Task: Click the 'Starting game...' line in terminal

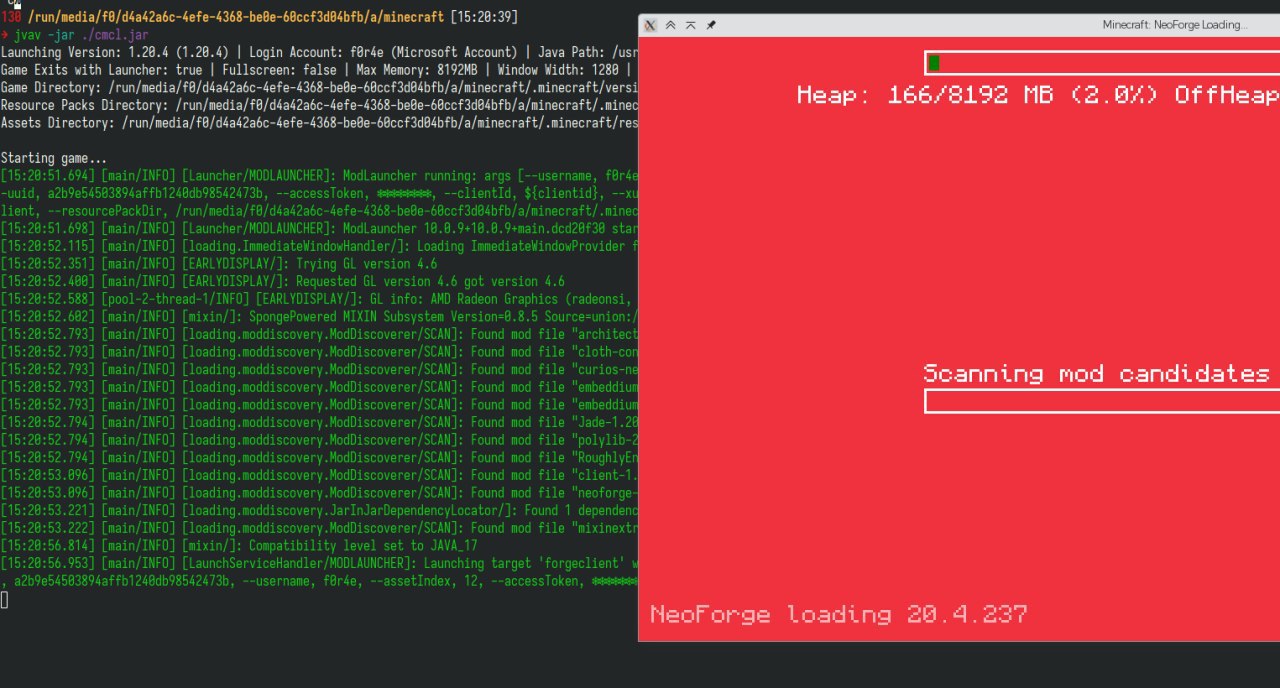Action: point(54,158)
